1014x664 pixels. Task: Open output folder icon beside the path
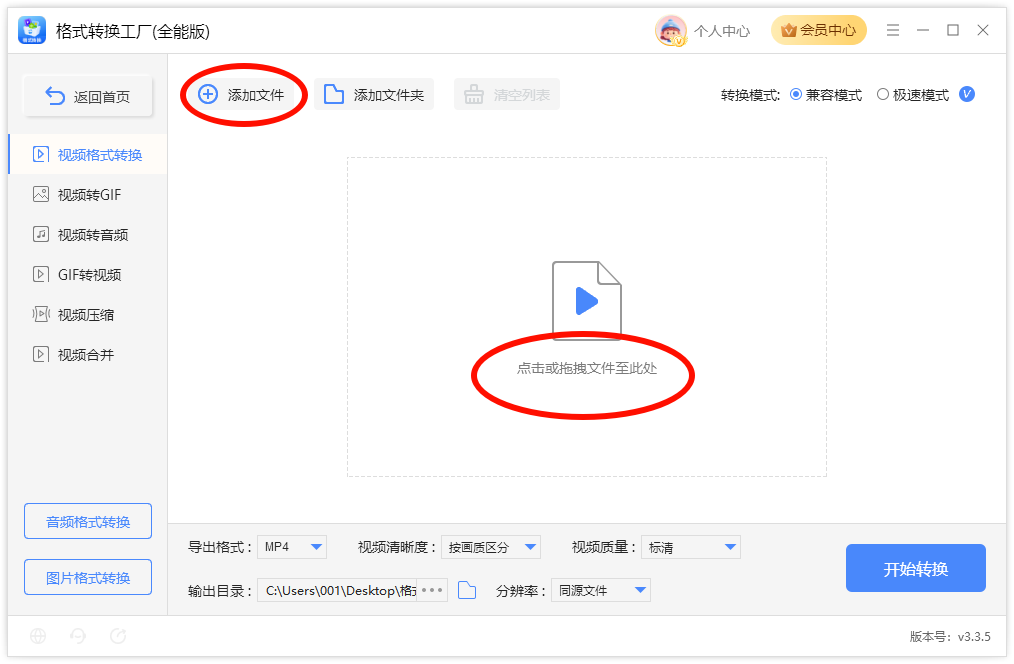point(467,590)
